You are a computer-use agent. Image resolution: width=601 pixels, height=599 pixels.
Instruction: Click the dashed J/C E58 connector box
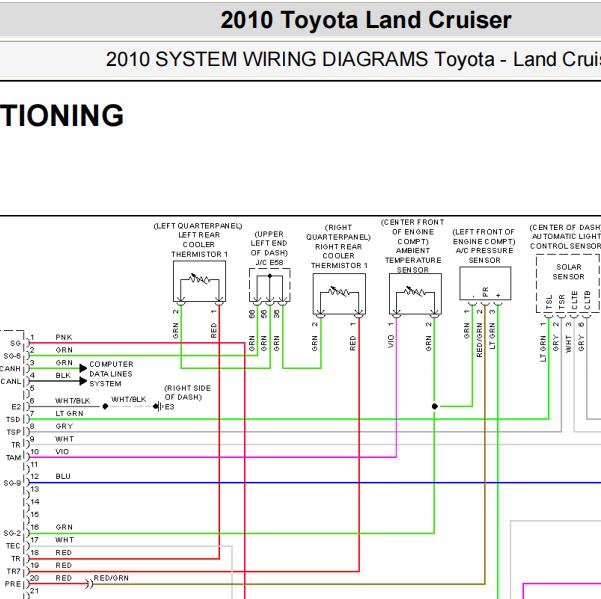[x=269, y=285]
